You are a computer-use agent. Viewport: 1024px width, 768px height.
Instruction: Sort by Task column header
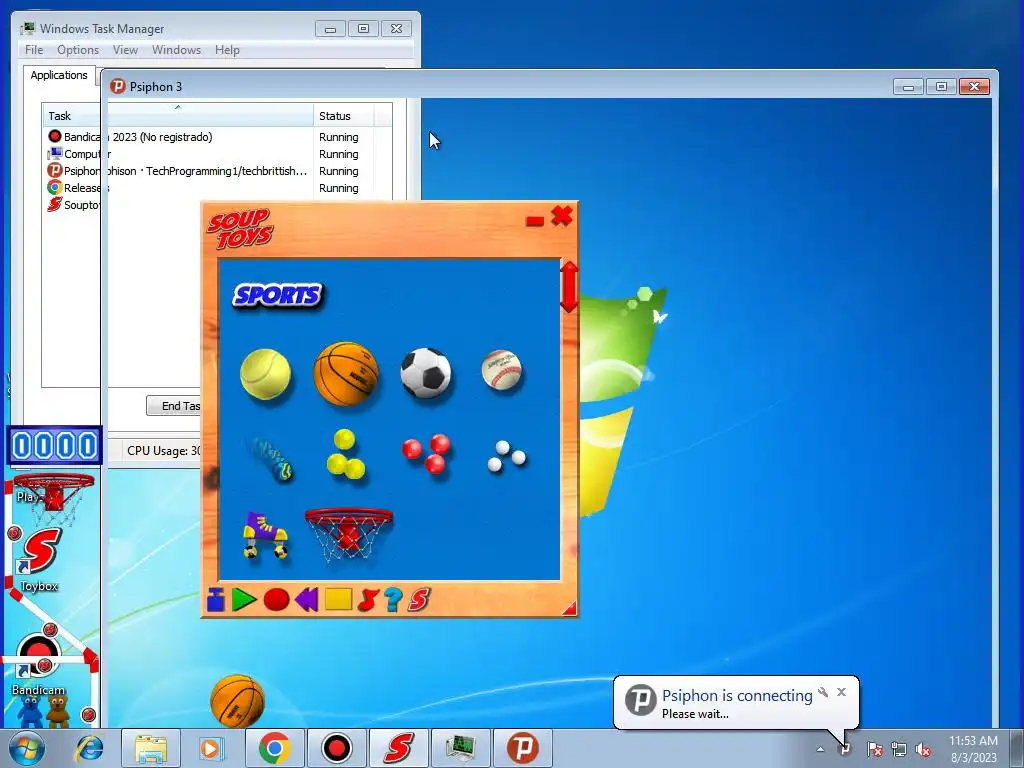click(x=178, y=116)
